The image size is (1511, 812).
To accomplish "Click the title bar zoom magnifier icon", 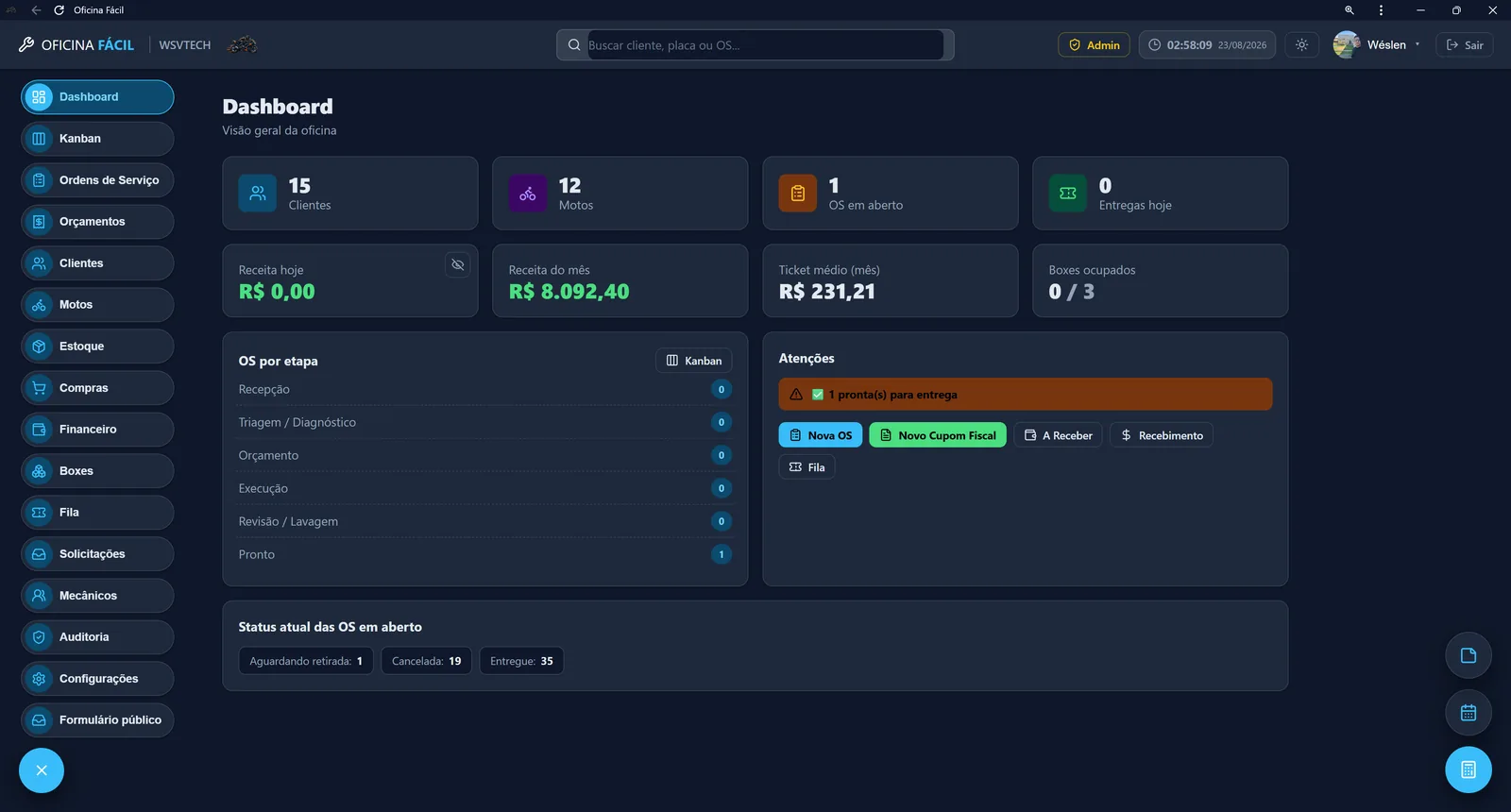I will [x=1350, y=10].
